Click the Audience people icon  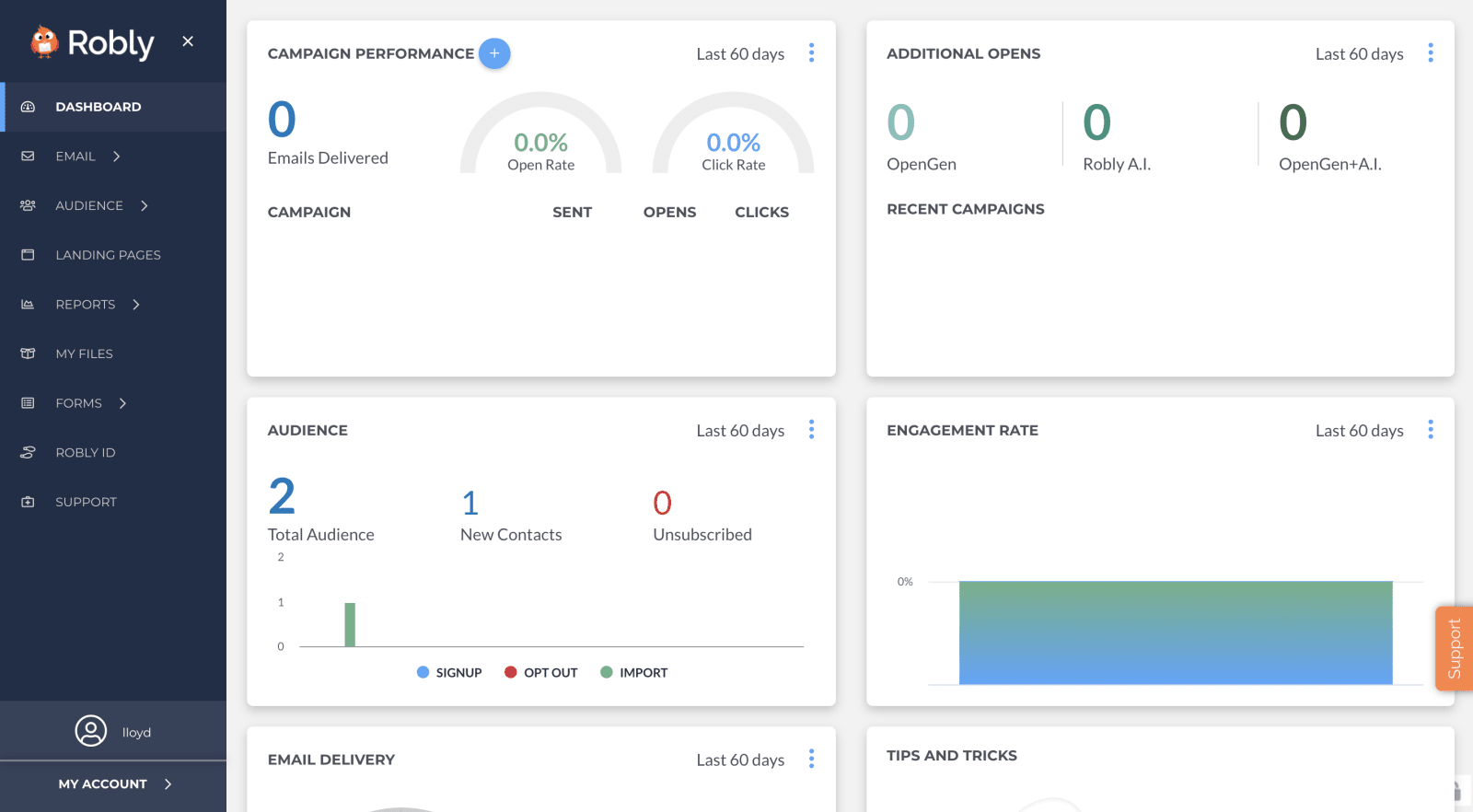(x=28, y=205)
